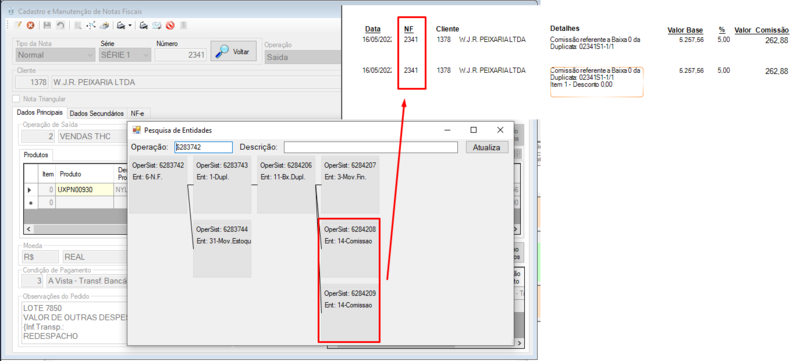Select the entity box OperSist 6283744
The image size is (800, 361).
point(222,249)
